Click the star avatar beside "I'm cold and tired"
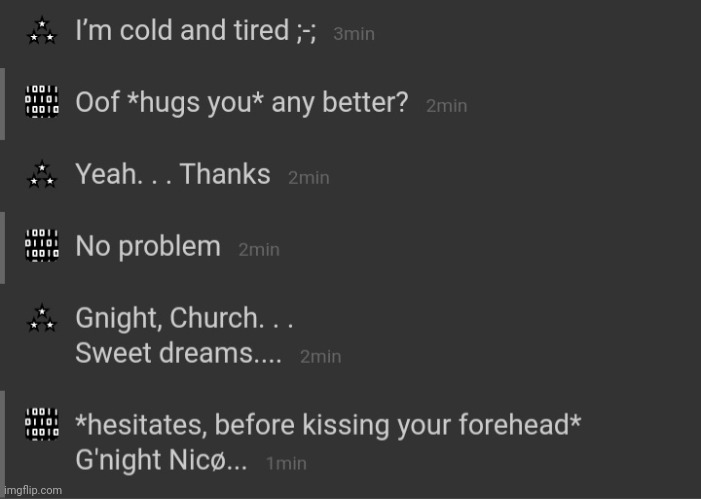 point(42,31)
